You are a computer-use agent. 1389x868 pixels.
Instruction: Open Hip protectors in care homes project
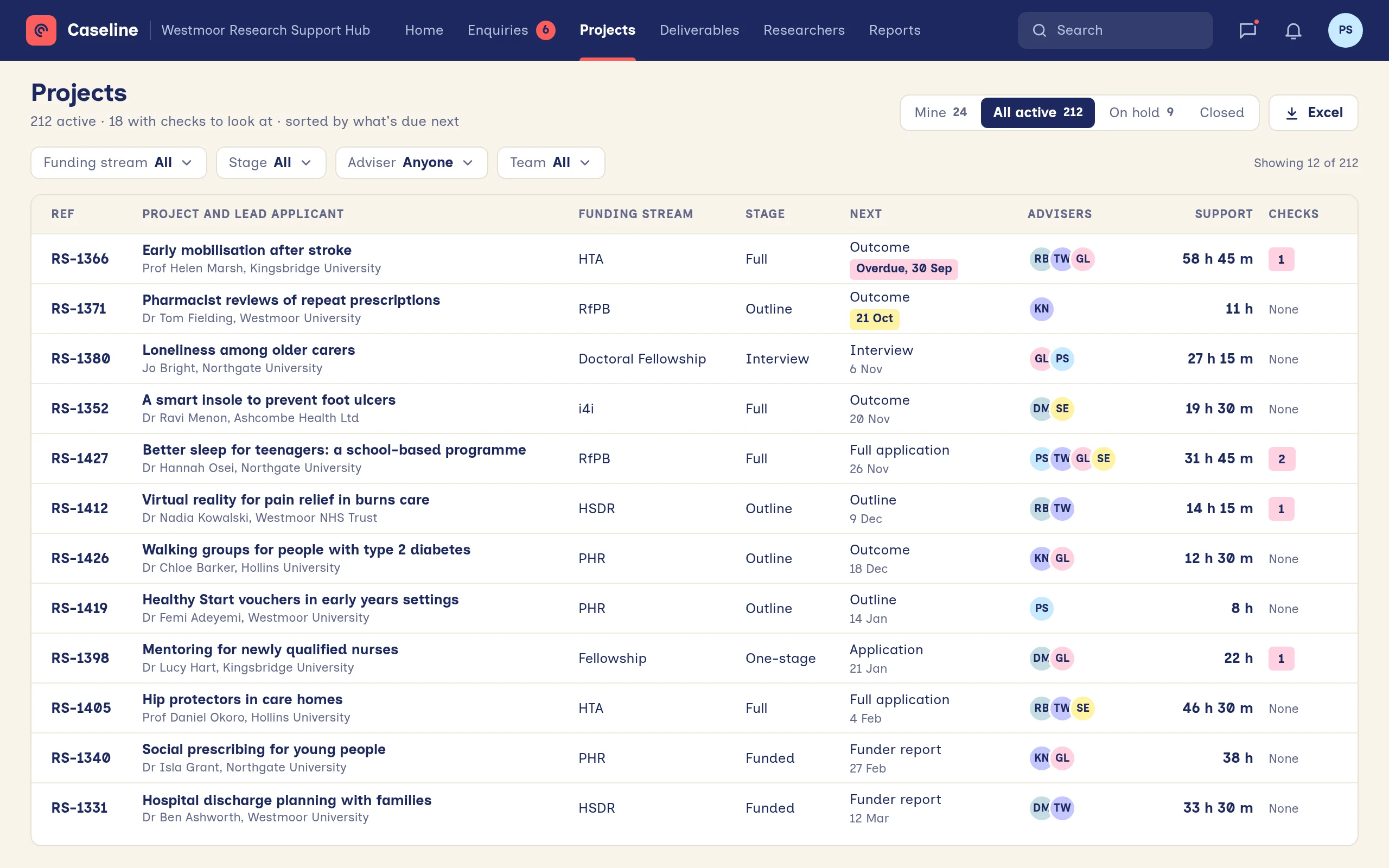pos(242,699)
